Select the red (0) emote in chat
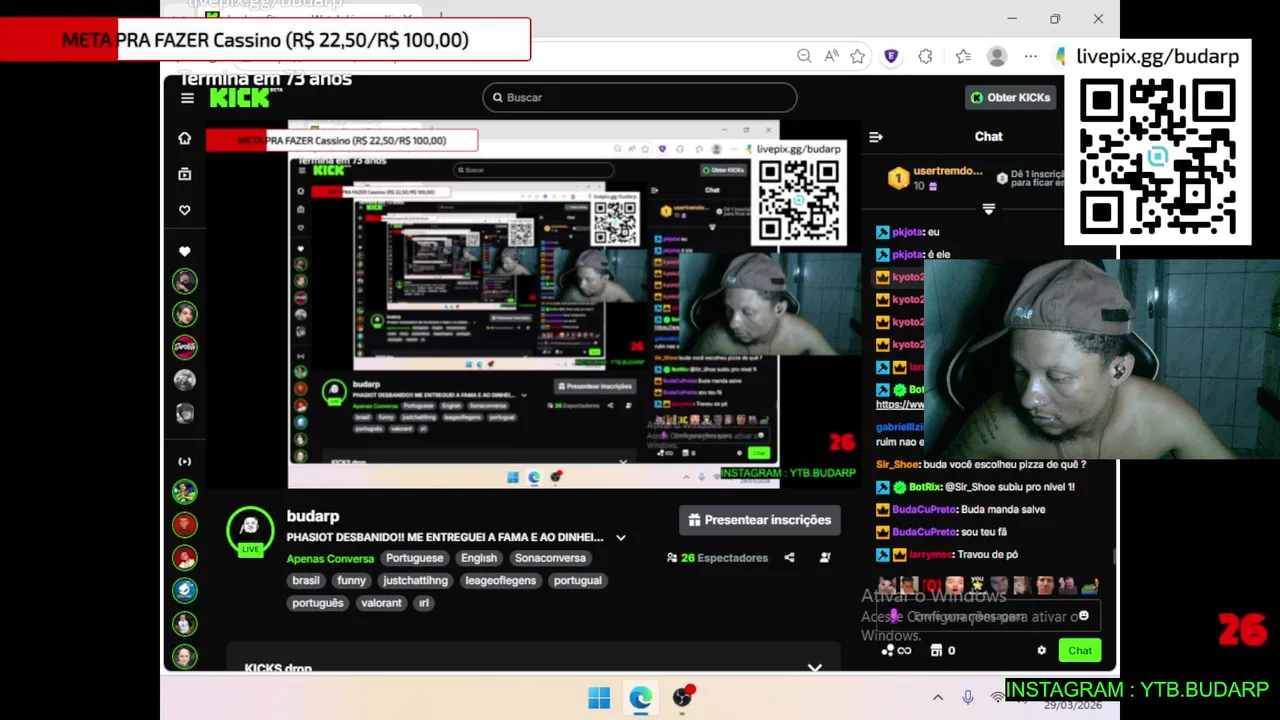The height and width of the screenshot is (720, 1280). click(x=932, y=585)
